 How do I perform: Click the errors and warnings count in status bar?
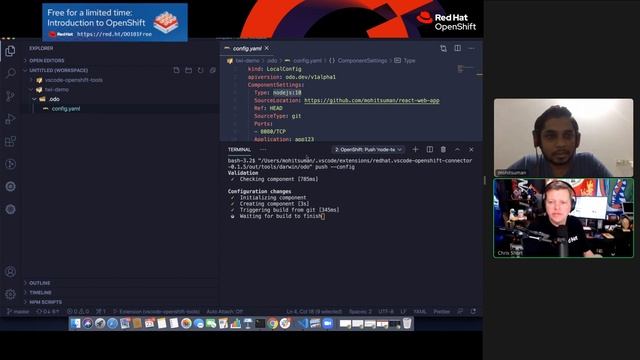78,311
